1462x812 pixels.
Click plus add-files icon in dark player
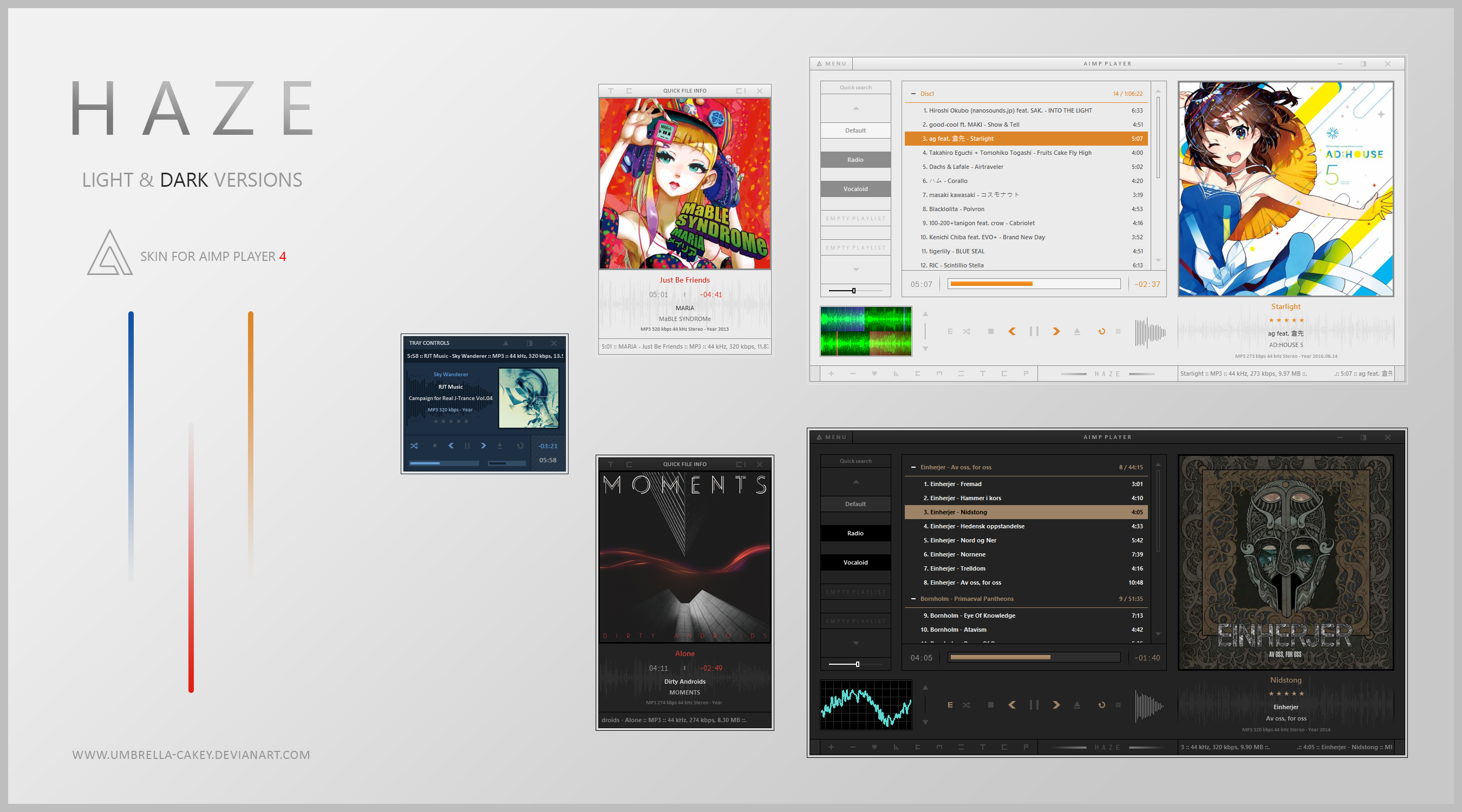(831, 746)
